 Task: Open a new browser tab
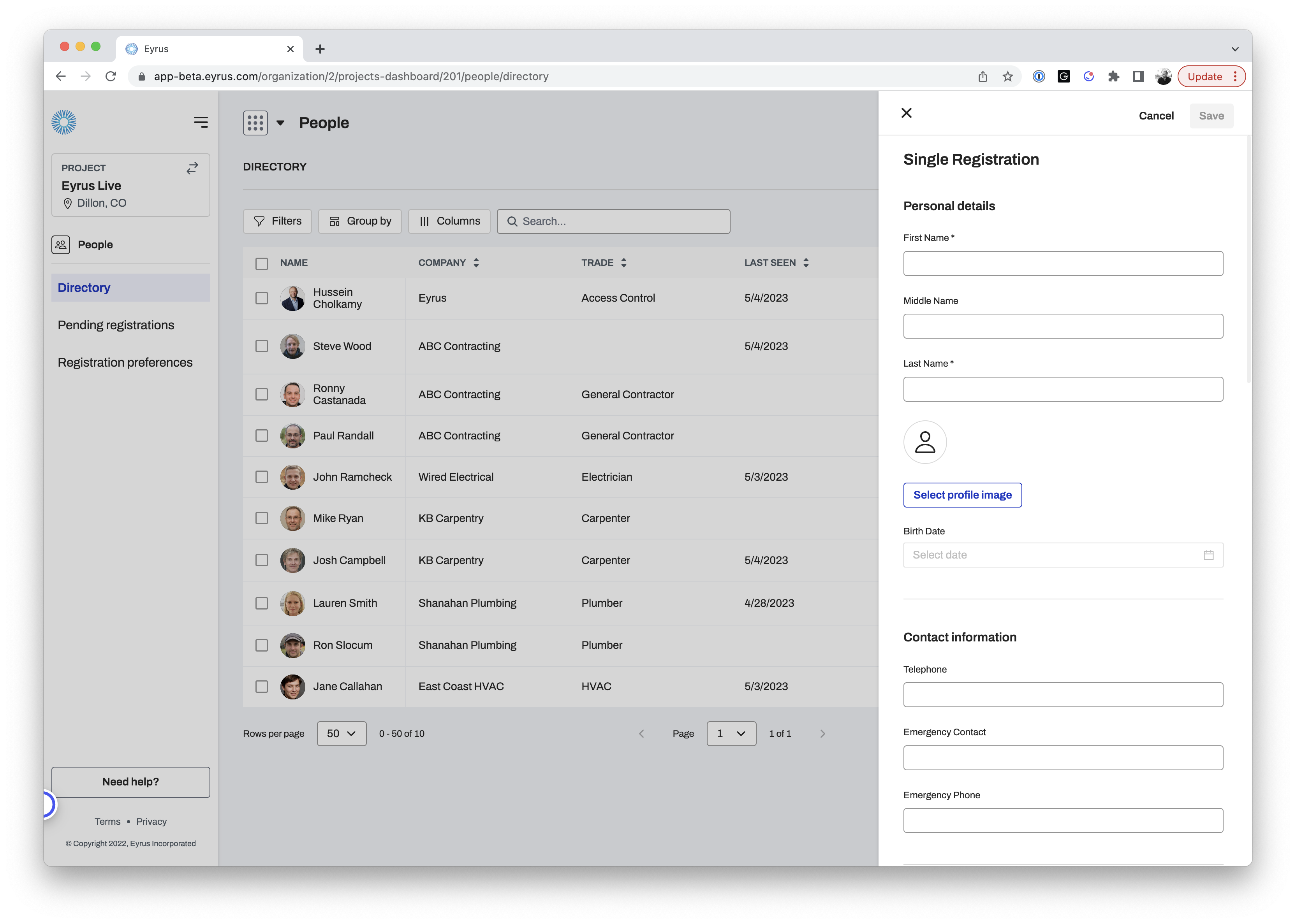click(320, 49)
